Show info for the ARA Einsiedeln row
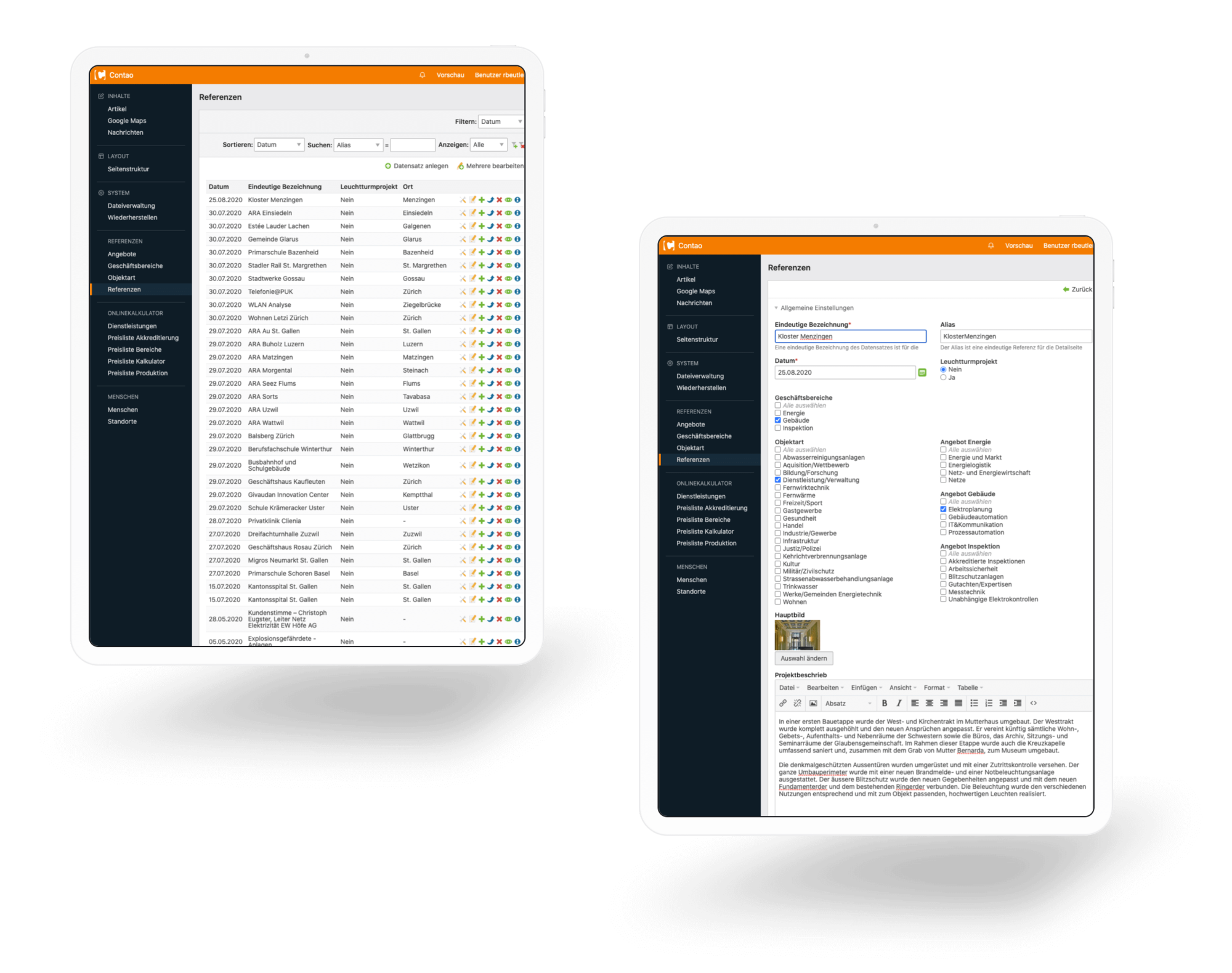This screenshot has width=1232, height=973. click(x=517, y=213)
